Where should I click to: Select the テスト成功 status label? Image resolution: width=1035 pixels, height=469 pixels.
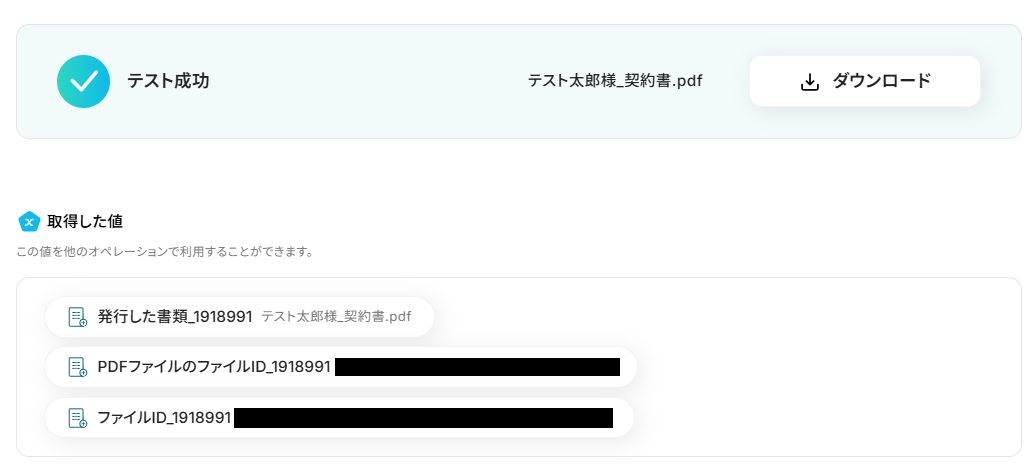(x=168, y=81)
